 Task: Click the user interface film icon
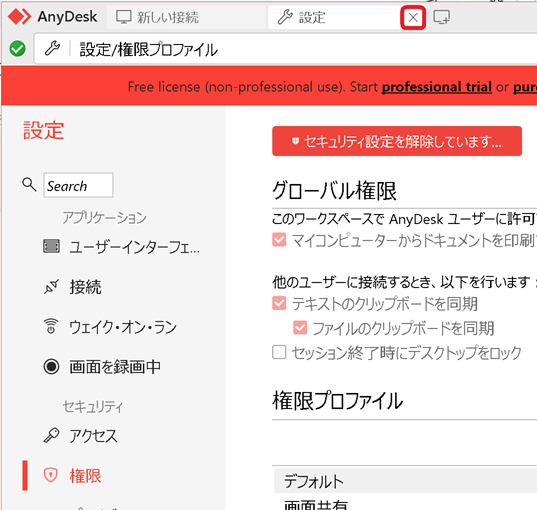pyautogui.click(x=51, y=246)
